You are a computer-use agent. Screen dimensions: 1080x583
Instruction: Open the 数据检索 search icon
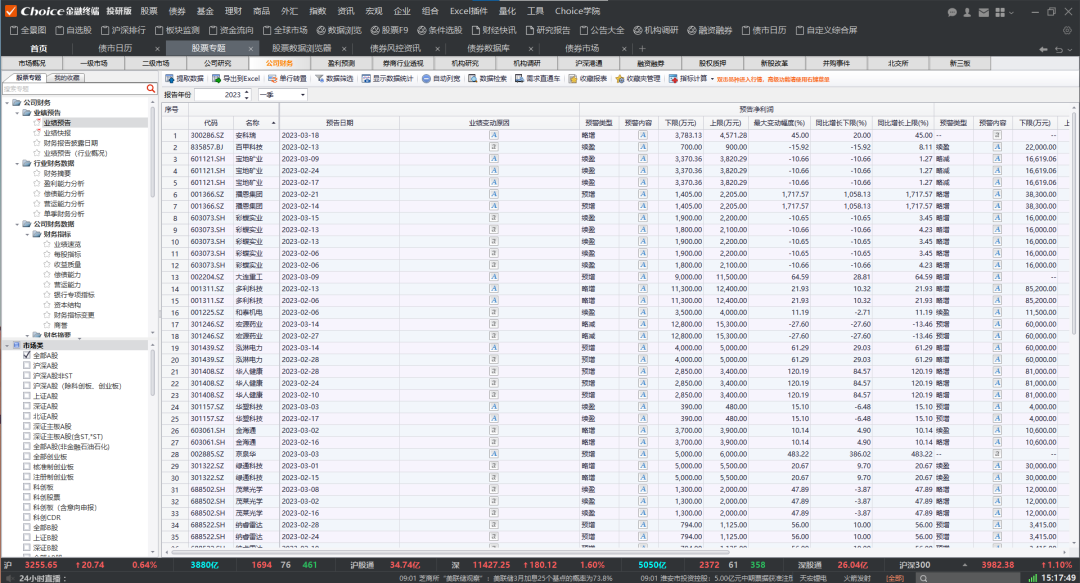click(472, 79)
